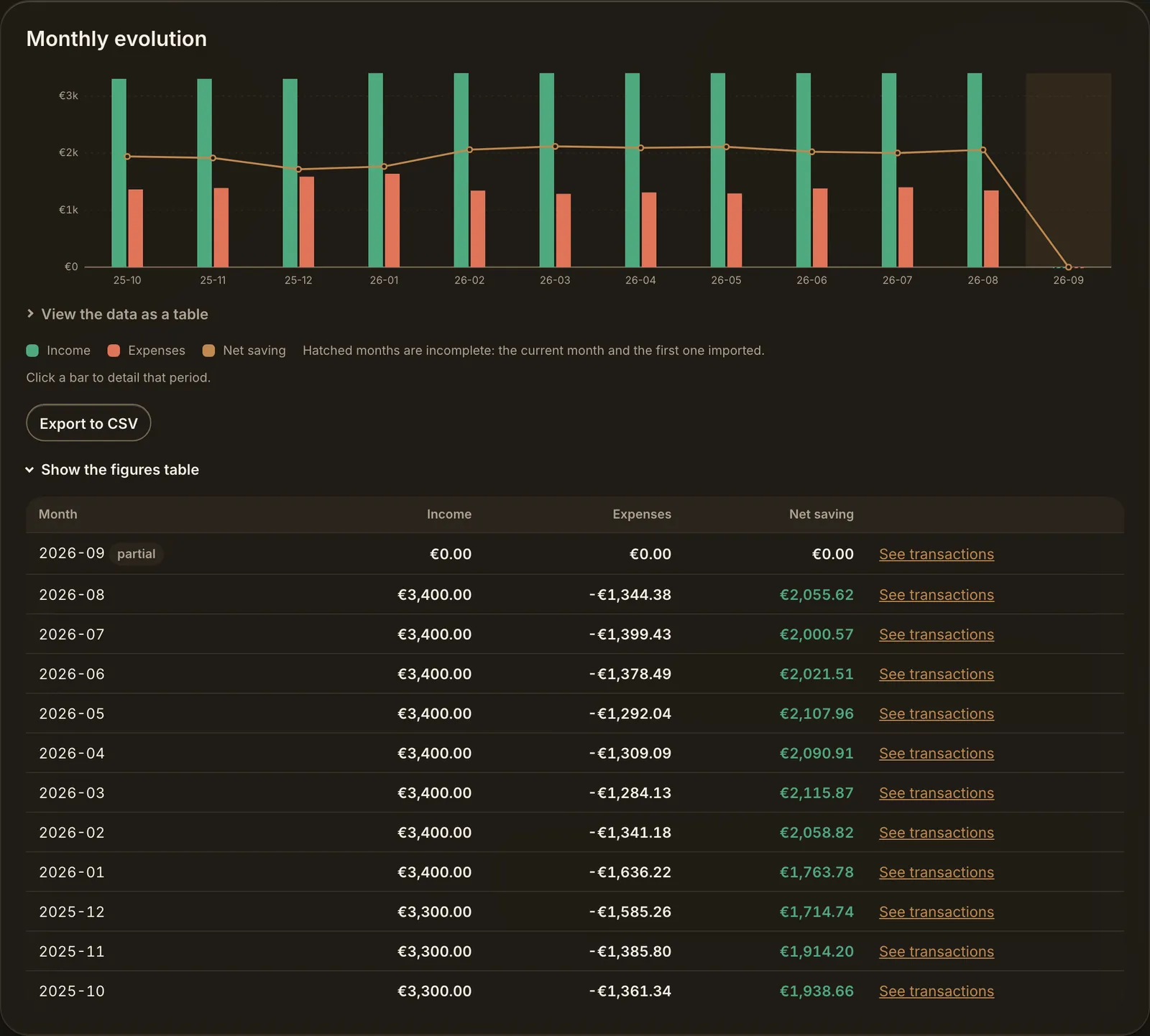This screenshot has width=1150, height=1036.
Task: Click the red Expenses legend swatch
Action: click(114, 351)
